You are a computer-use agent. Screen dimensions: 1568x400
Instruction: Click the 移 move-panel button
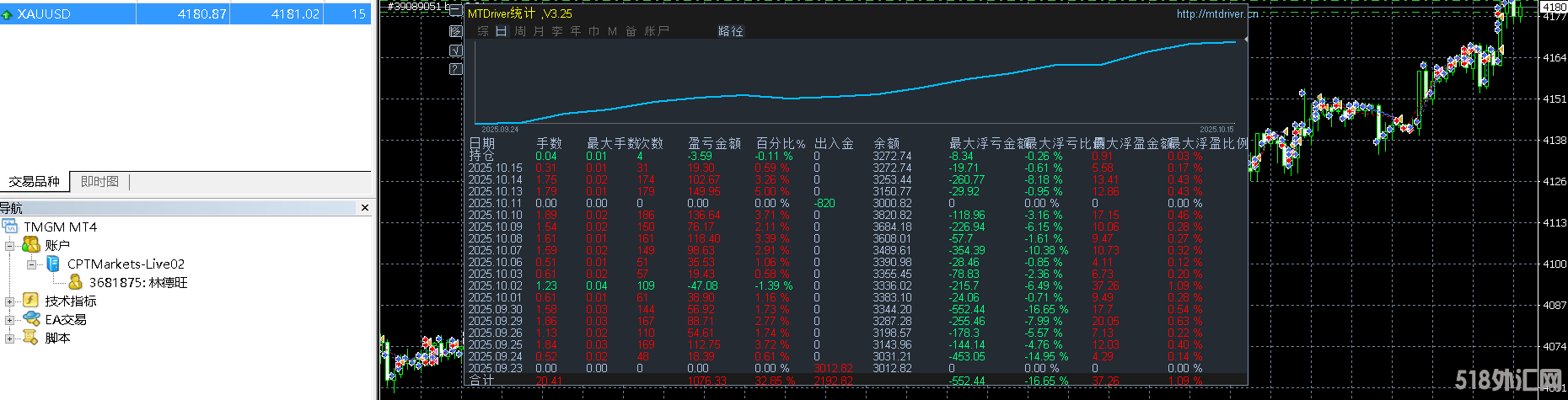point(456,31)
